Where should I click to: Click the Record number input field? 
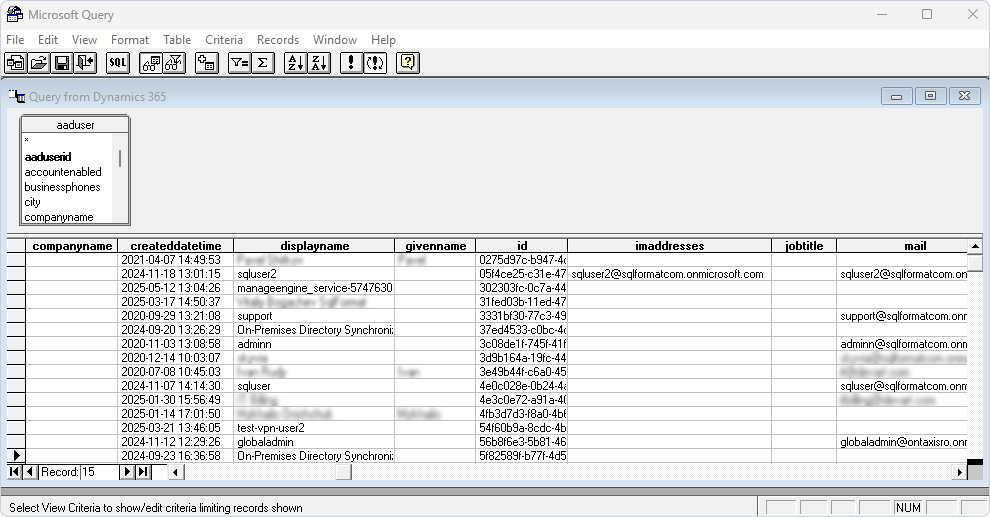[x=99, y=472]
